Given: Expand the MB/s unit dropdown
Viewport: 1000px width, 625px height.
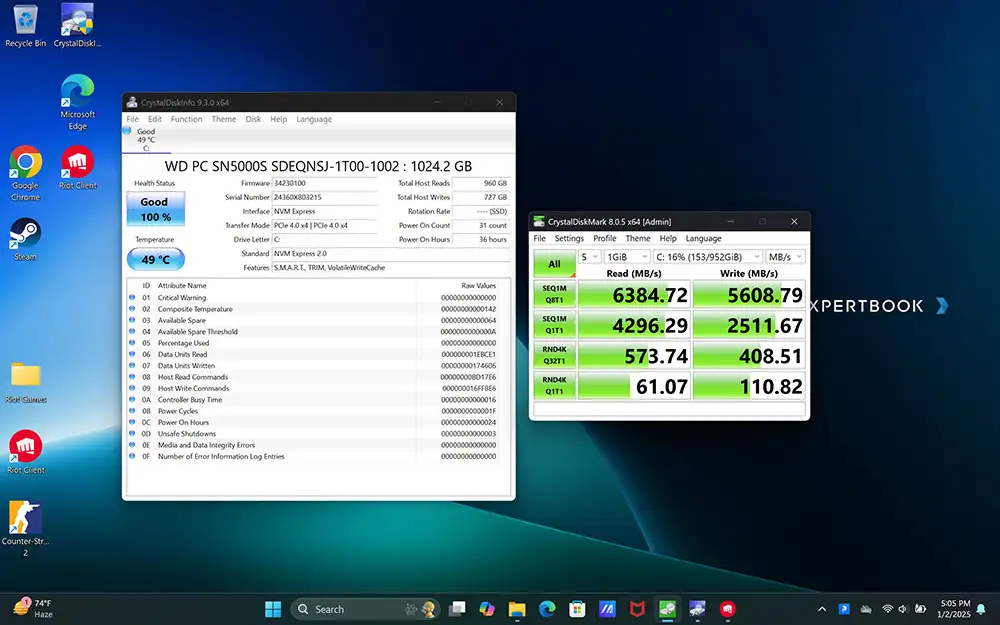Looking at the screenshot, I should (x=786, y=257).
